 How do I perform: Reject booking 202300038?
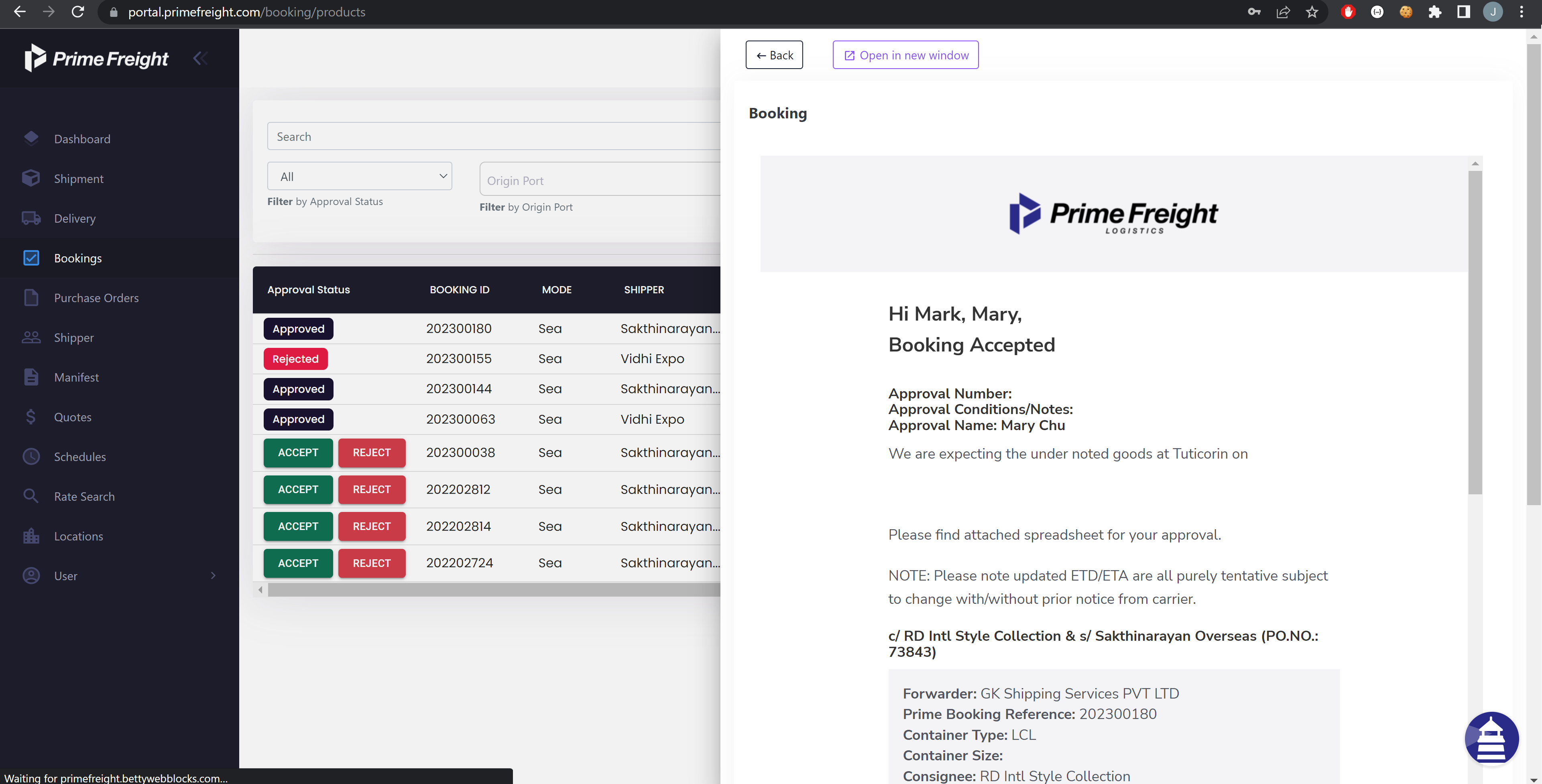click(x=372, y=453)
